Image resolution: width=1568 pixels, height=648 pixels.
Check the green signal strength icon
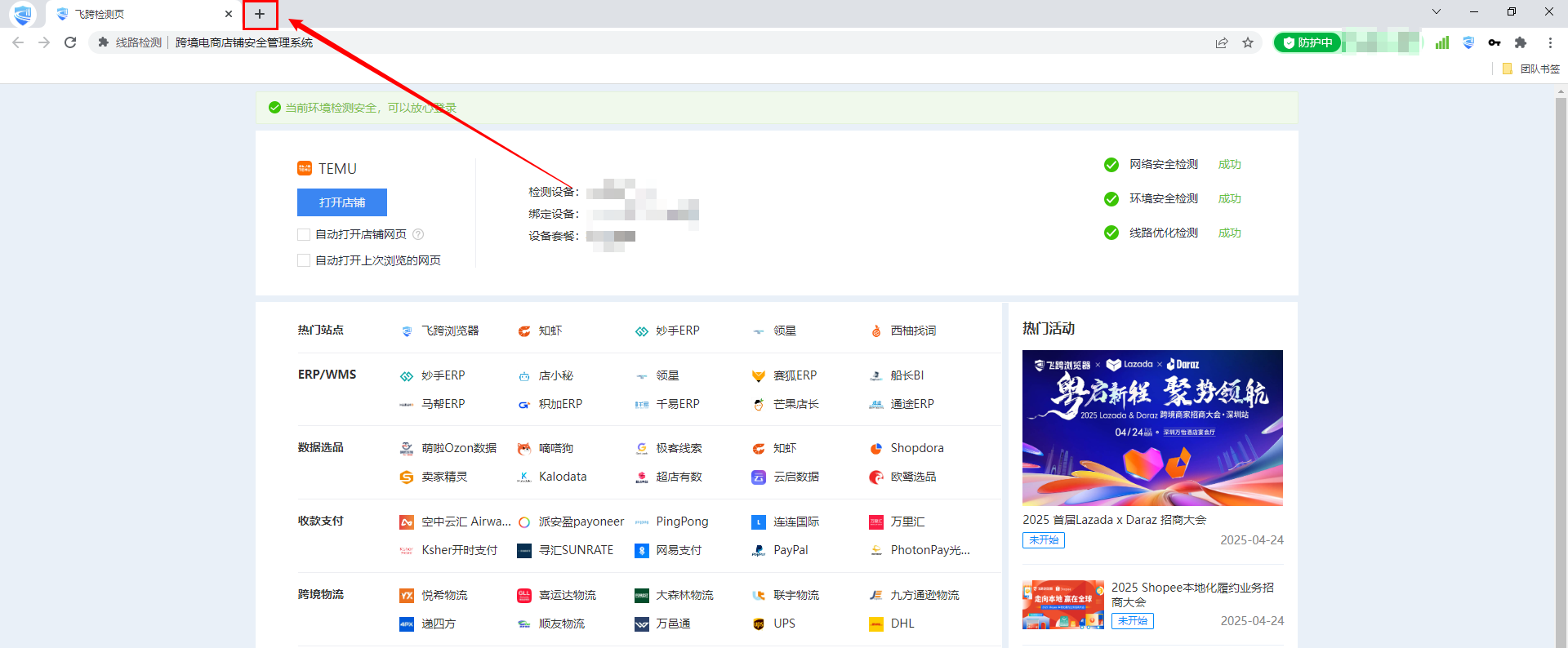[1442, 42]
